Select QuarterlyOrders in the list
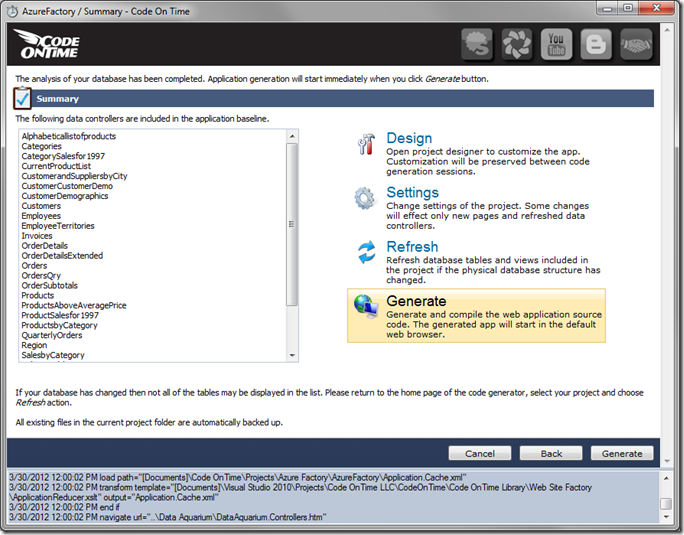 click(x=52, y=336)
